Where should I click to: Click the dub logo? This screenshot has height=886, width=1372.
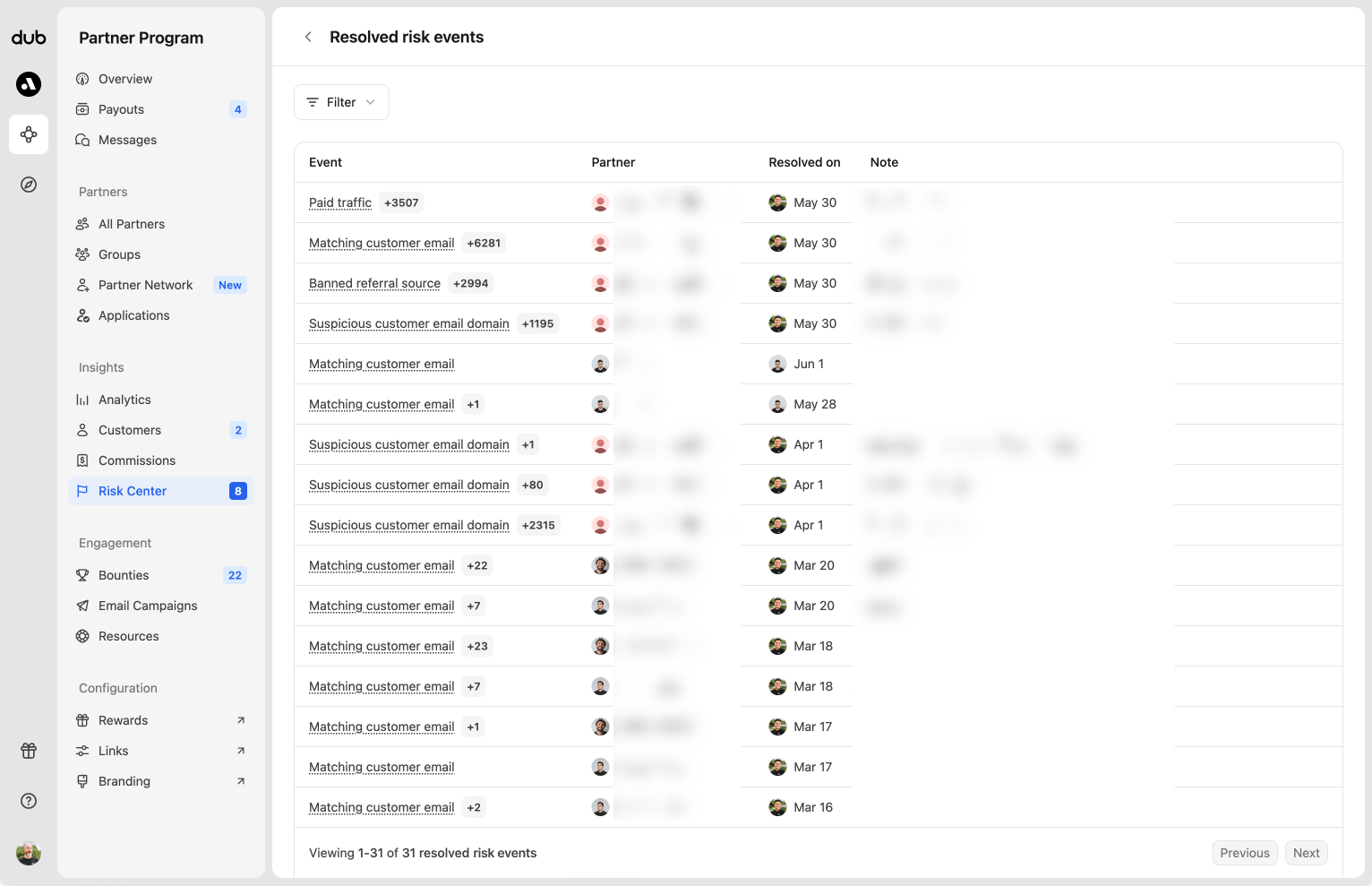tap(29, 38)
